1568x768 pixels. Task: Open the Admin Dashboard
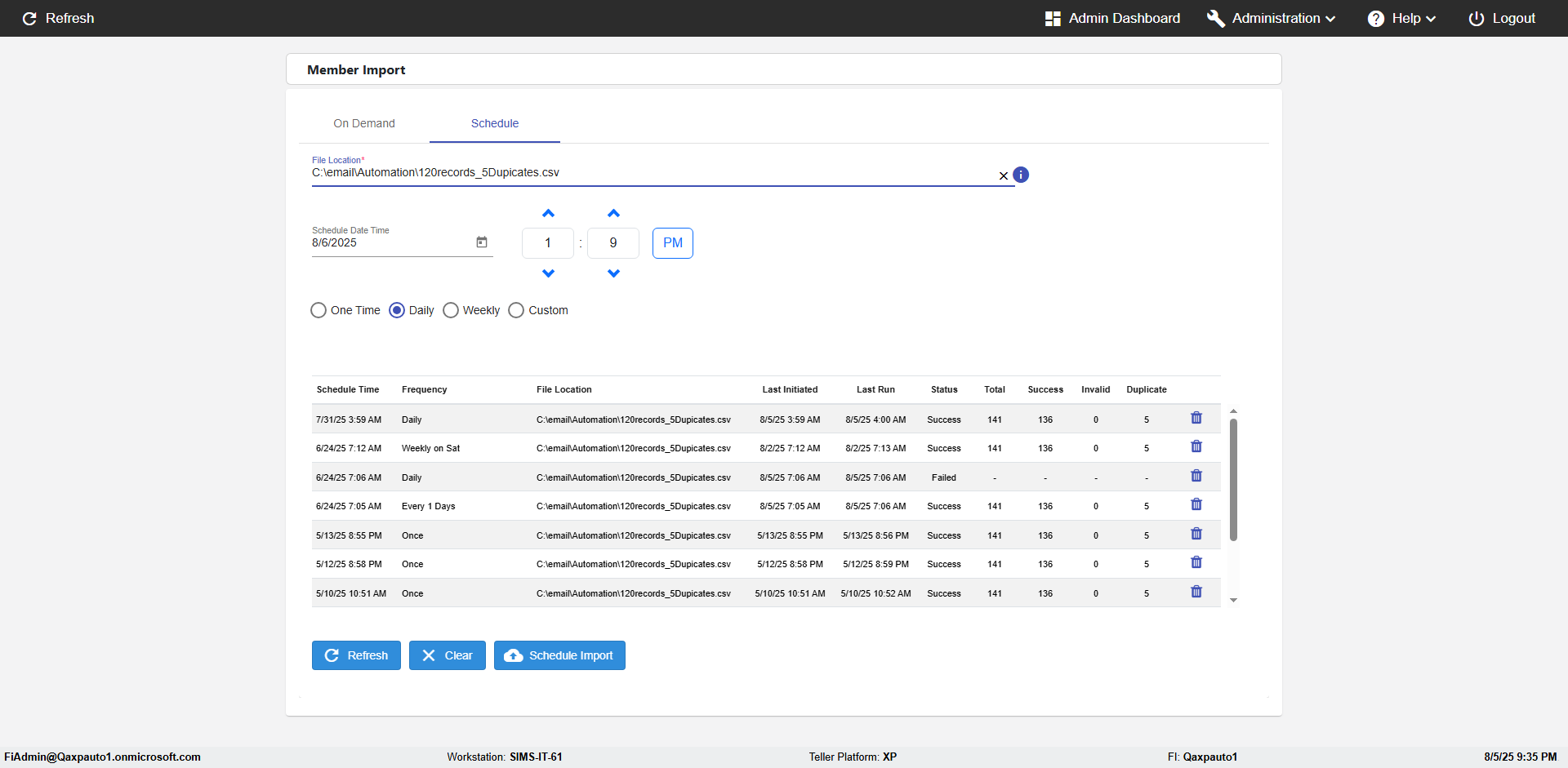click(1112, 18)
